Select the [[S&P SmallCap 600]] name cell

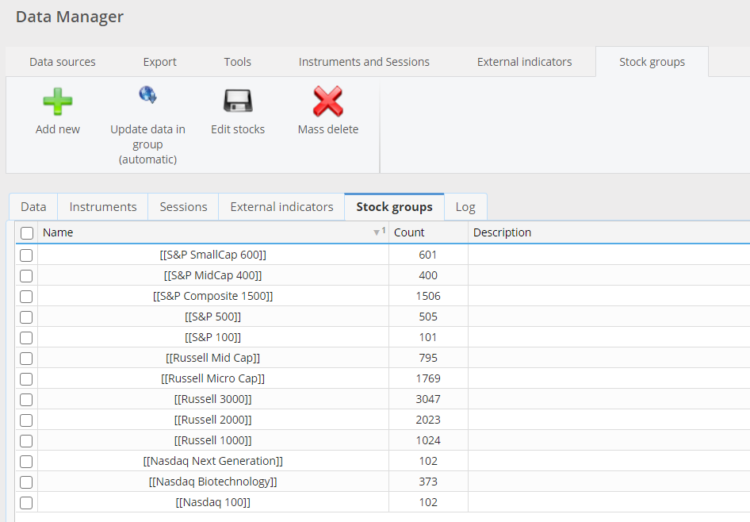(x=213, y=255)
